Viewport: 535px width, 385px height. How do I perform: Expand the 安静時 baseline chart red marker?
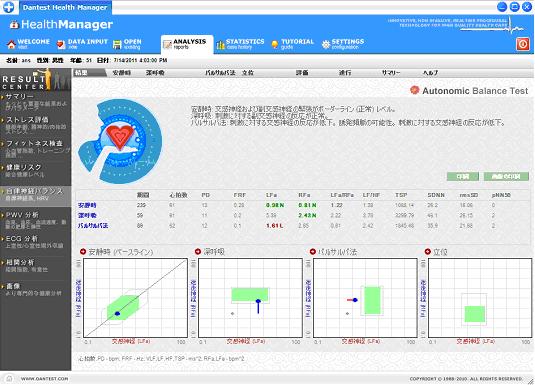point(83,252)
